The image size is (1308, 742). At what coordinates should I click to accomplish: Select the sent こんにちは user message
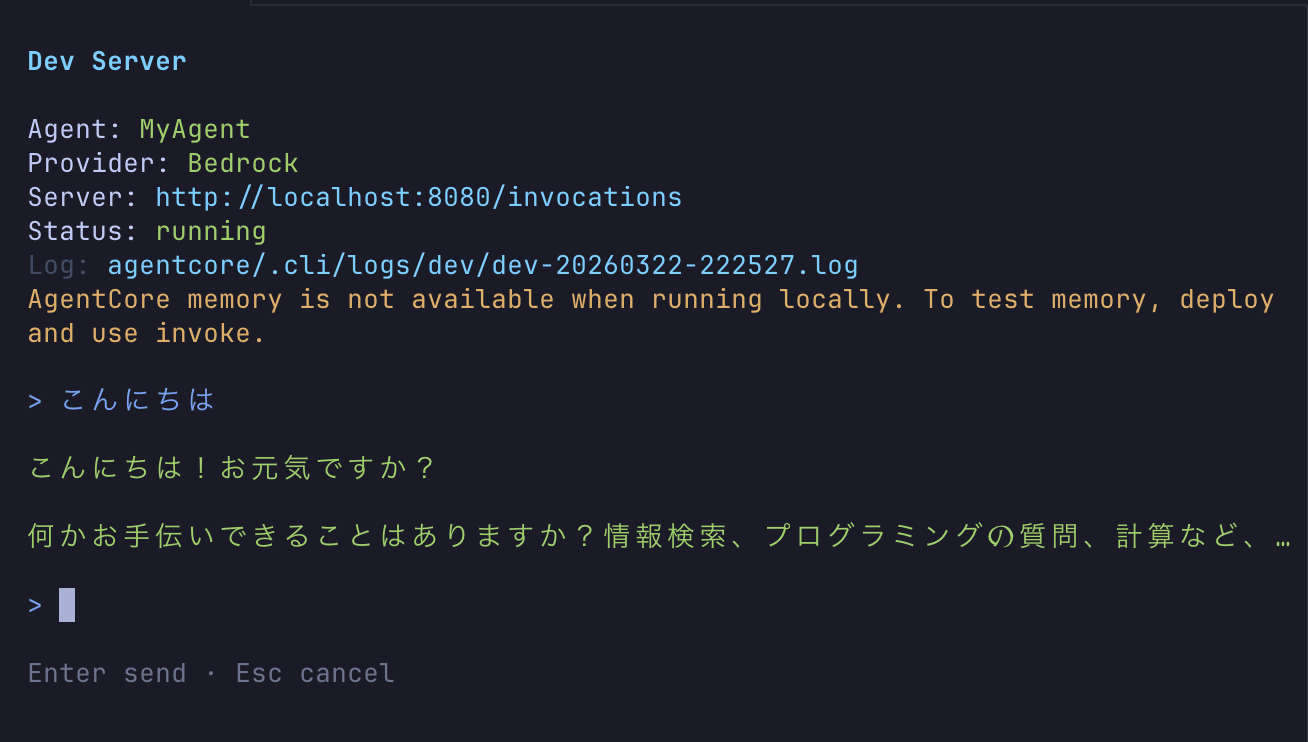point(138,401)
